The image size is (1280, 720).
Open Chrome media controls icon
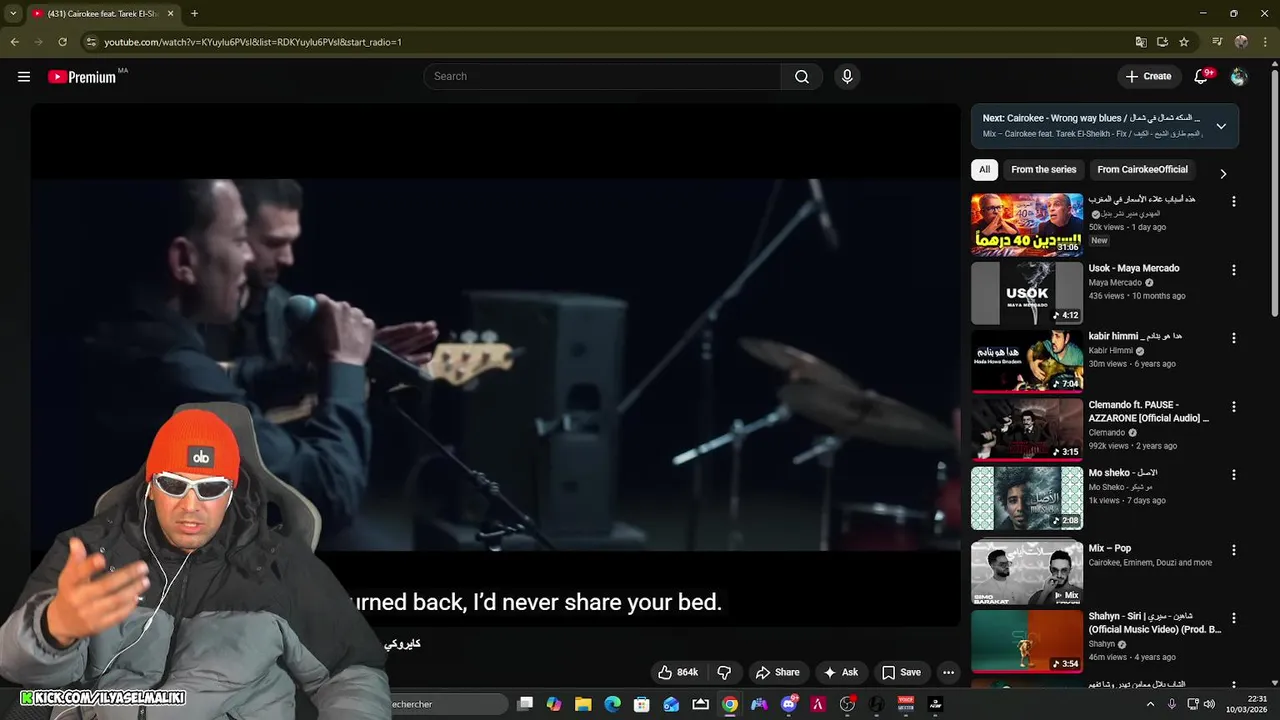tap(1217, 42)
